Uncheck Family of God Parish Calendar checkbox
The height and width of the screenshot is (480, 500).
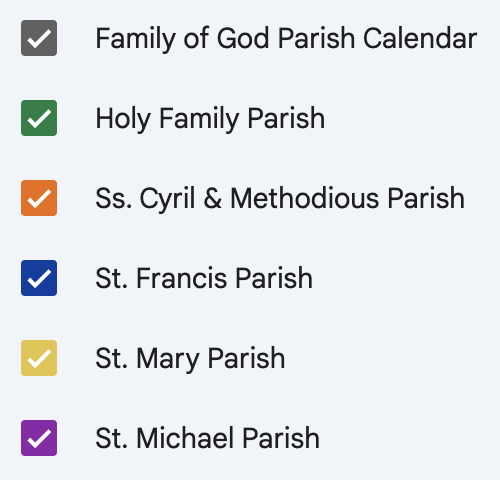[x=39, y=38]
